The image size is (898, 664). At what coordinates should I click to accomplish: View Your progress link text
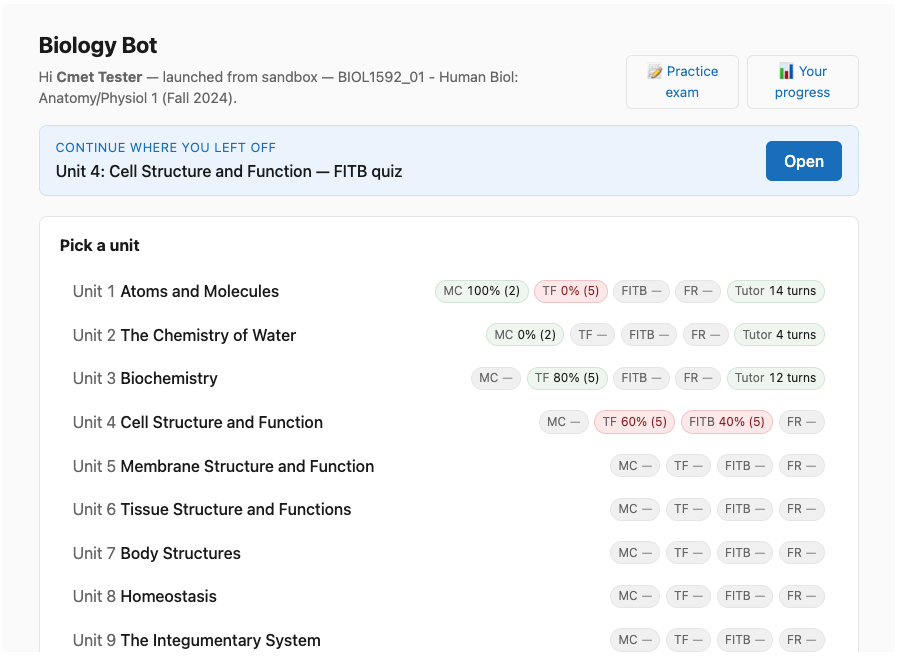802,82
